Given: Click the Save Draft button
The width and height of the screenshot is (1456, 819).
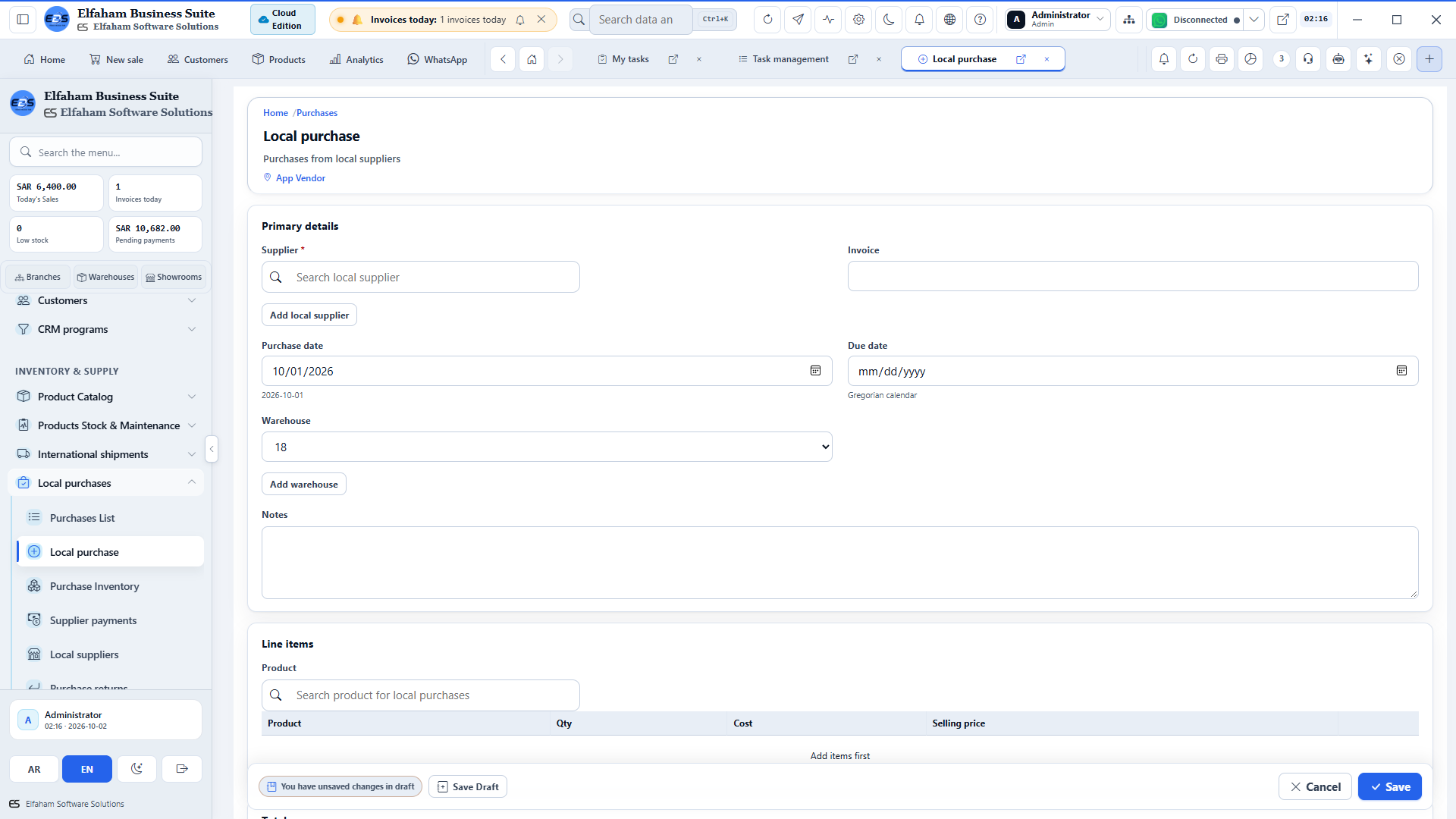Looking at the screenshot, I should click(x=468, y=786).
